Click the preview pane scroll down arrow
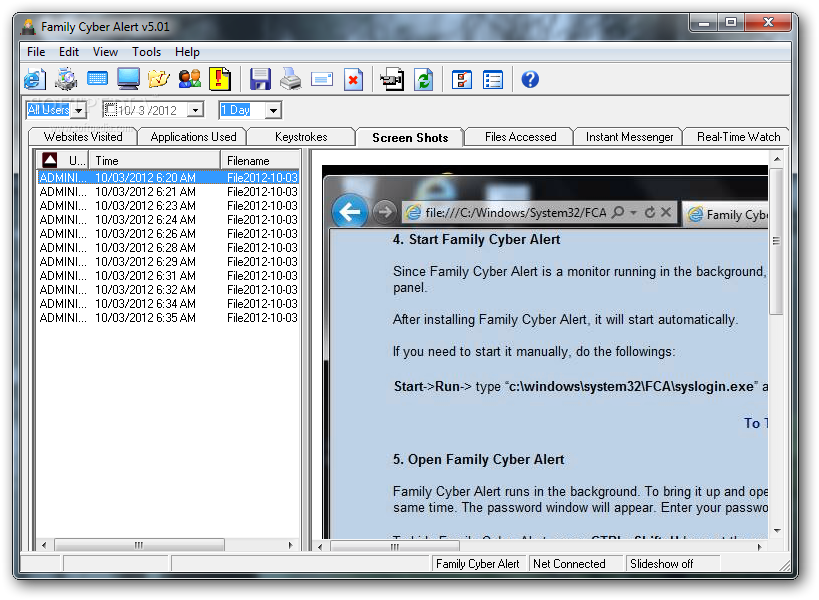The image size is (819, 600). 777,531
